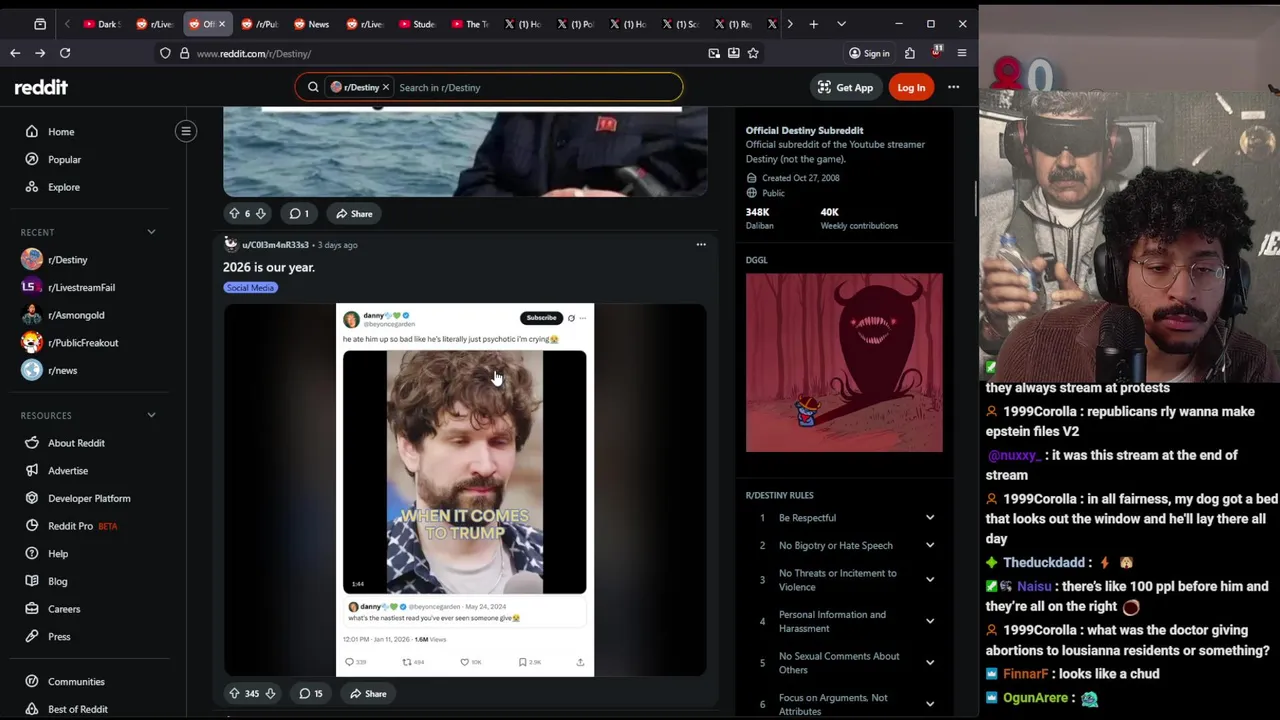Open Home in the Reddit sidebar
This screenshot has width=1280, height=720.
click(x=61, y=132)
